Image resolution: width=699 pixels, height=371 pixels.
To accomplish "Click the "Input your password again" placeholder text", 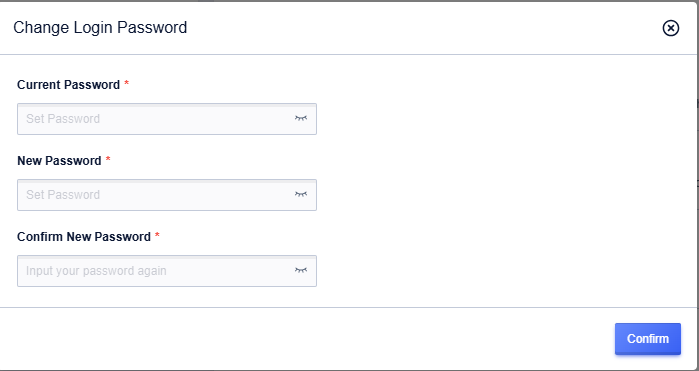I will (96, 271).
